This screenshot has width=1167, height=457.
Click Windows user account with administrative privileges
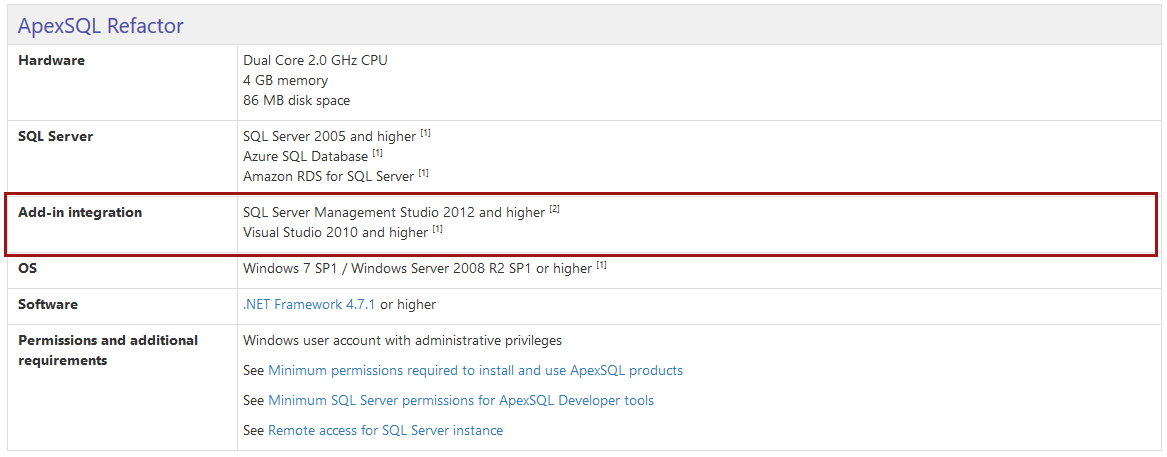(x=402, y=340)
